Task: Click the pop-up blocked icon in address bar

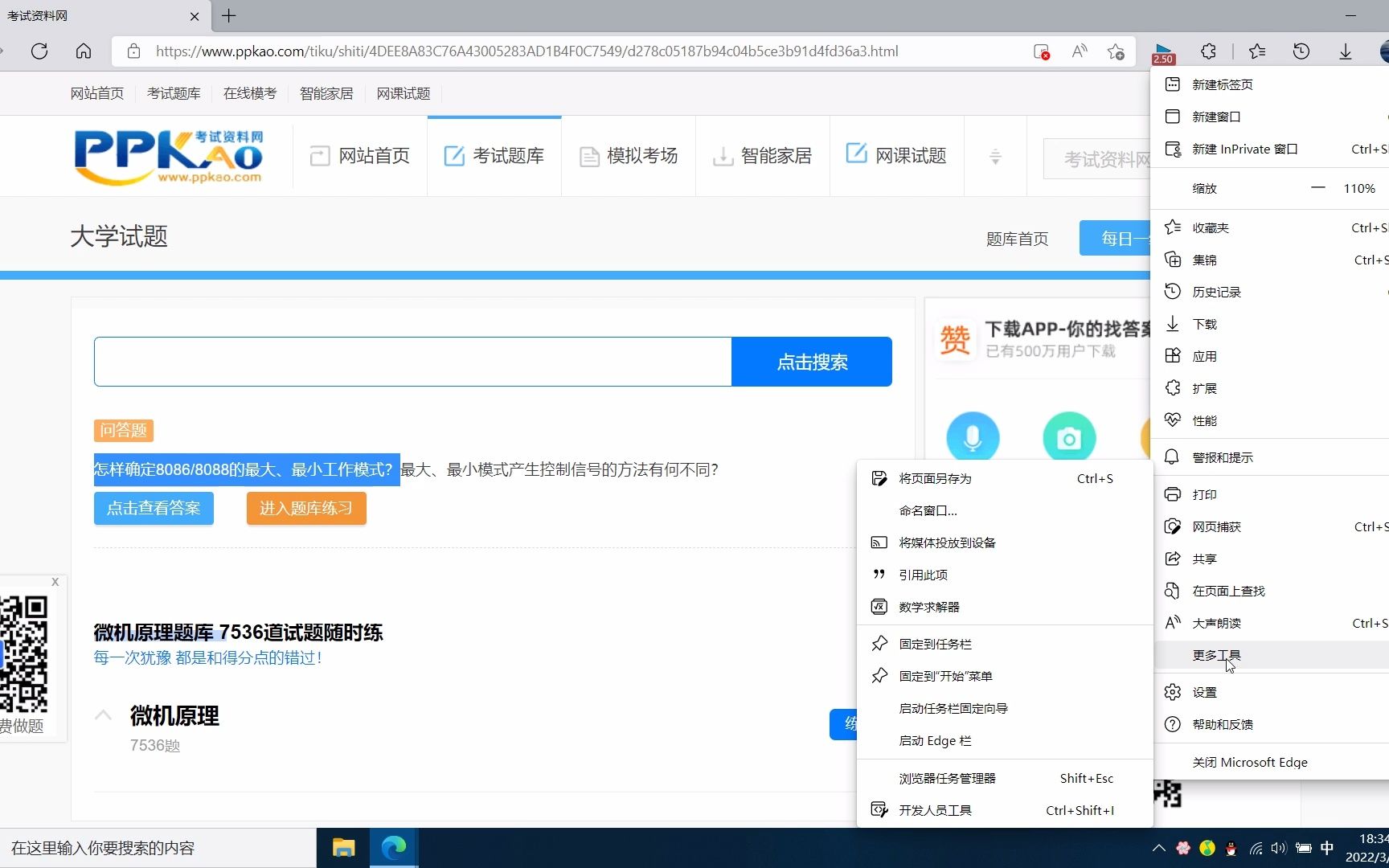Action: point(1041,51)
